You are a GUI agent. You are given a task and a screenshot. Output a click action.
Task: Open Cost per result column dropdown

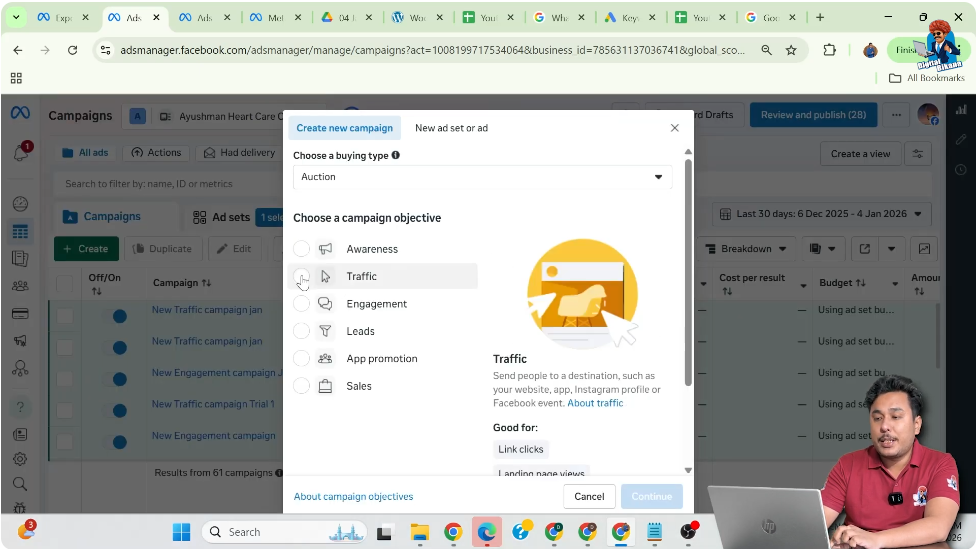click(x=803, y=284)
